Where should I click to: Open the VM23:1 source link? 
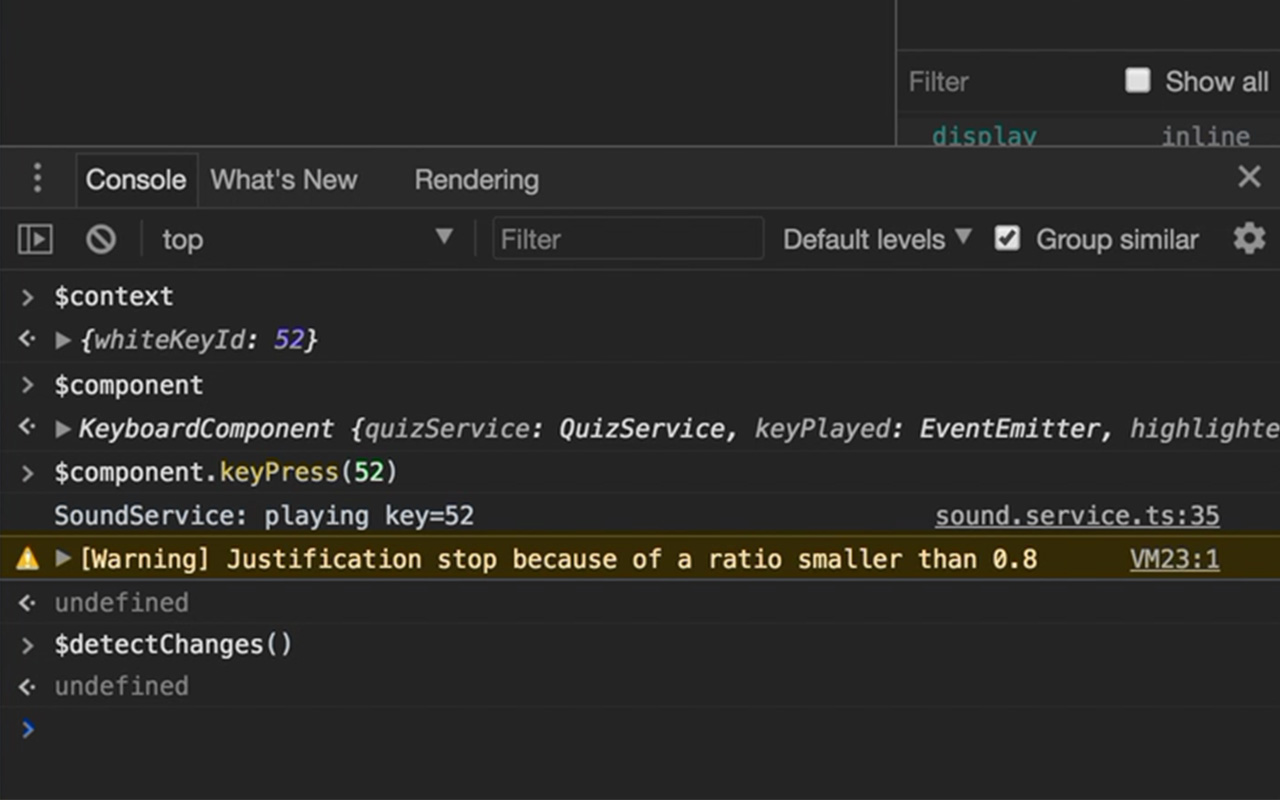point(1174,558)
